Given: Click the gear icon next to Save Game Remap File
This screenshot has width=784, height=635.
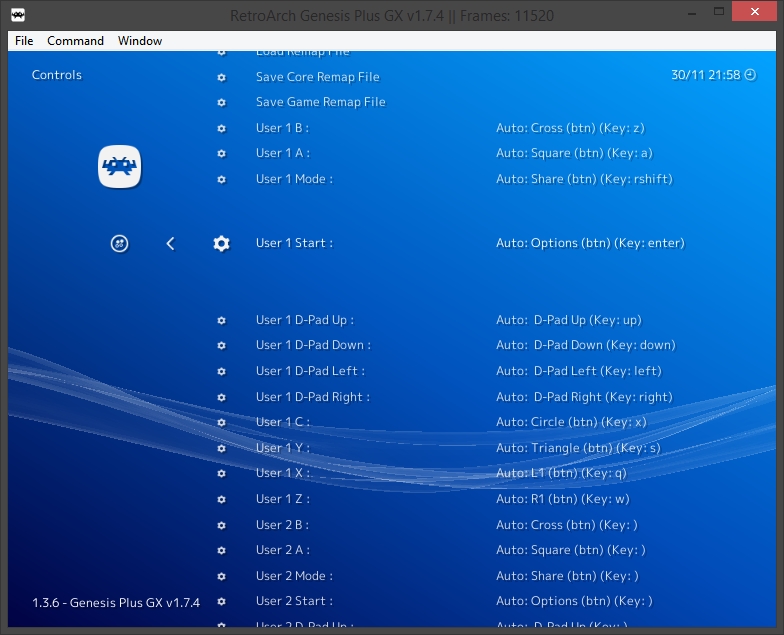Looking at the screenshot, I should pyautogui.click(x=222, y=102).
